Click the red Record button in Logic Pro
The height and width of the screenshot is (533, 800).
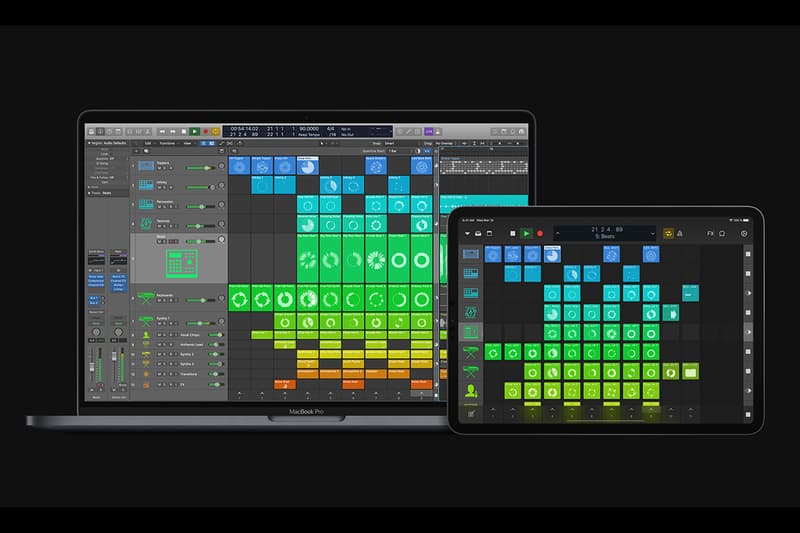point(206,131)
